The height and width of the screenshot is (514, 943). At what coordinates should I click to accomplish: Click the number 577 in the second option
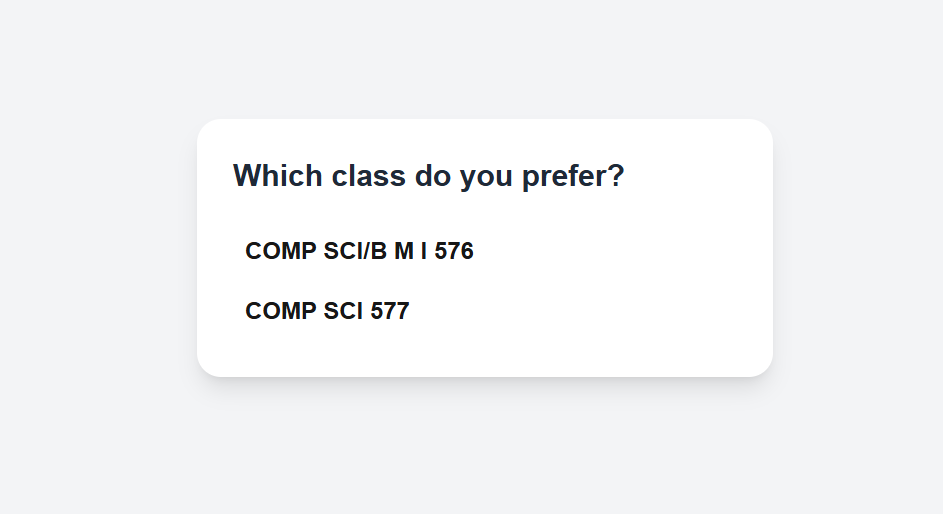pos(390,311)
